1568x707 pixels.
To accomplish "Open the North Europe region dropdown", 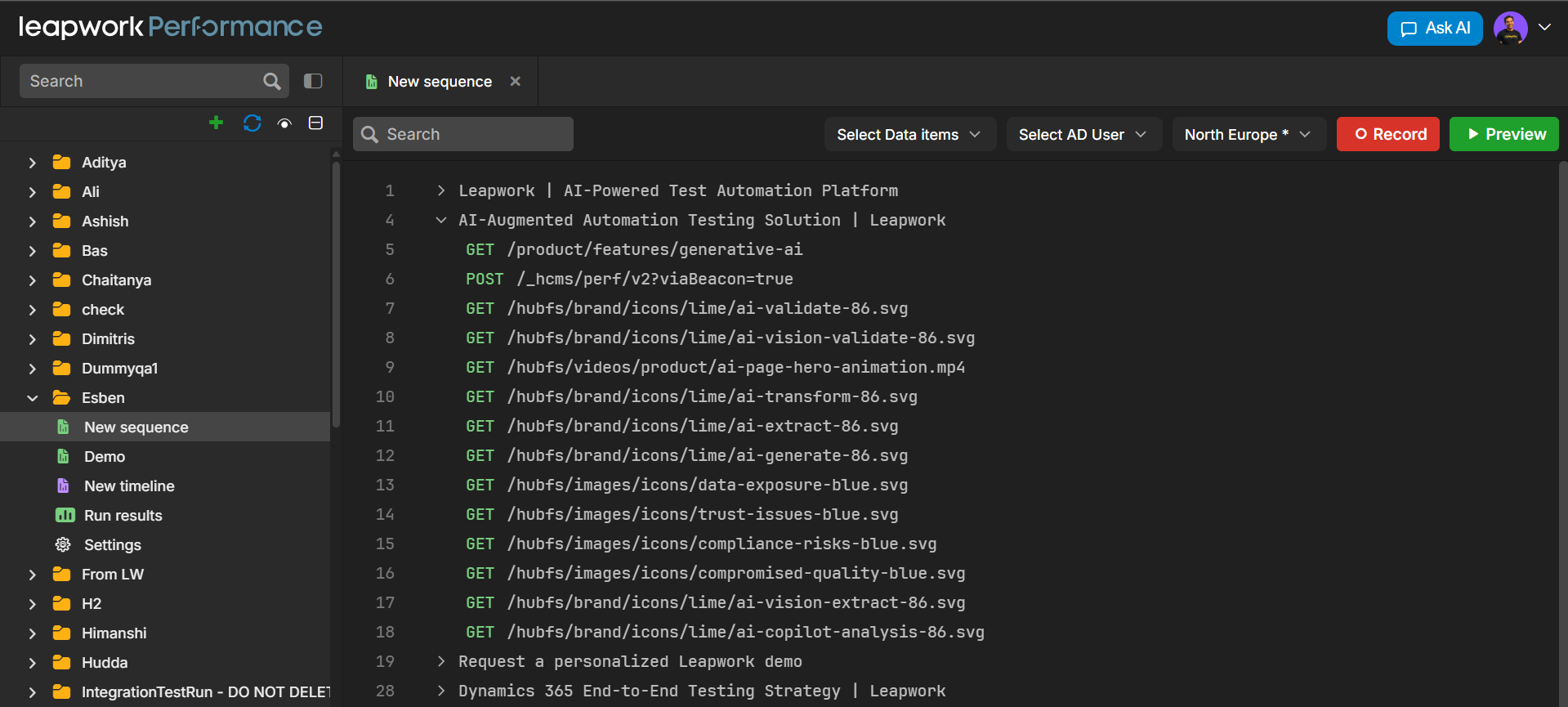I will point(1248,135).
